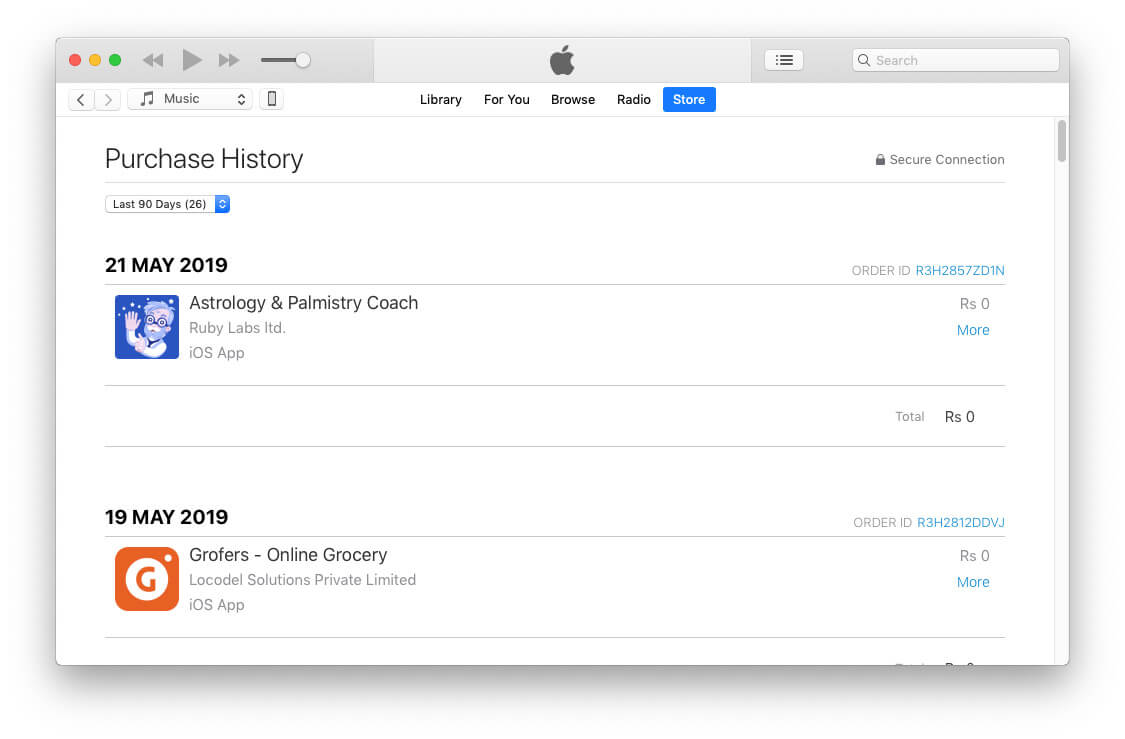This screenshot has width=1125, height=739.
Task: Click the 19 MAY 2019 date heading
Action: coord(166,517)
